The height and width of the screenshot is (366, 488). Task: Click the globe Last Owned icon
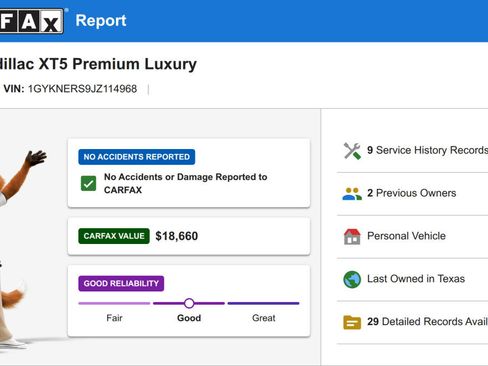pos(352,279)
